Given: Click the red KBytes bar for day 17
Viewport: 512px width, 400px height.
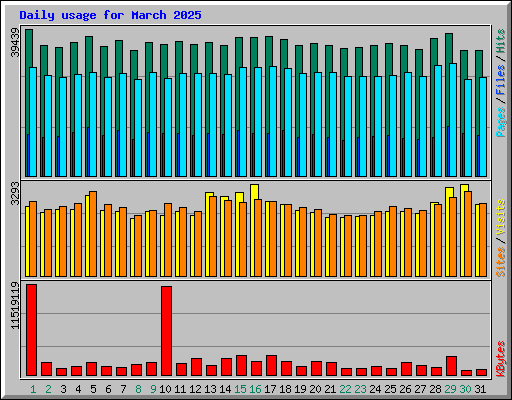Looking at the screenshot, I should pyautogui.click(x=271, y=366).
